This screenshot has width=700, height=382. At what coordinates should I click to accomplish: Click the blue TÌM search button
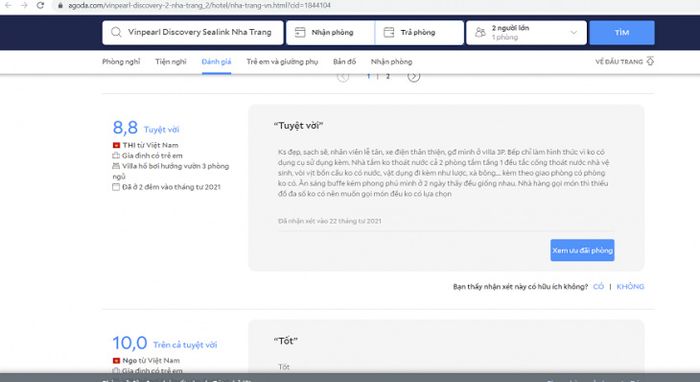tap(622, 33)
